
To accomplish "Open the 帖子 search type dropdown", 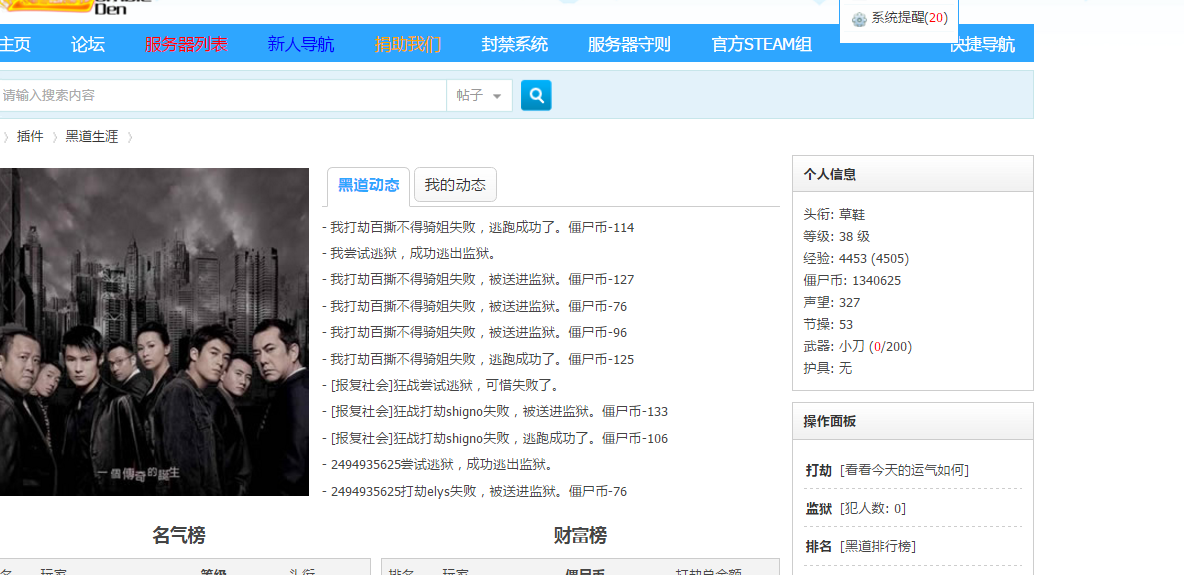I will [x=479, y=95].
